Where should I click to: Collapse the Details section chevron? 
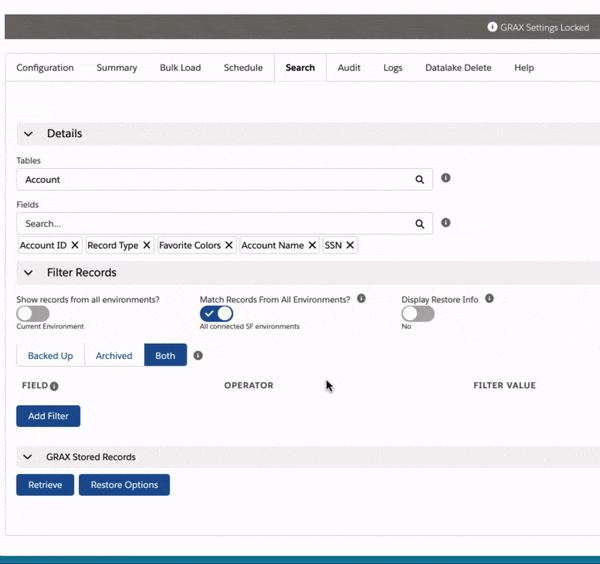(x=28, y=134)
